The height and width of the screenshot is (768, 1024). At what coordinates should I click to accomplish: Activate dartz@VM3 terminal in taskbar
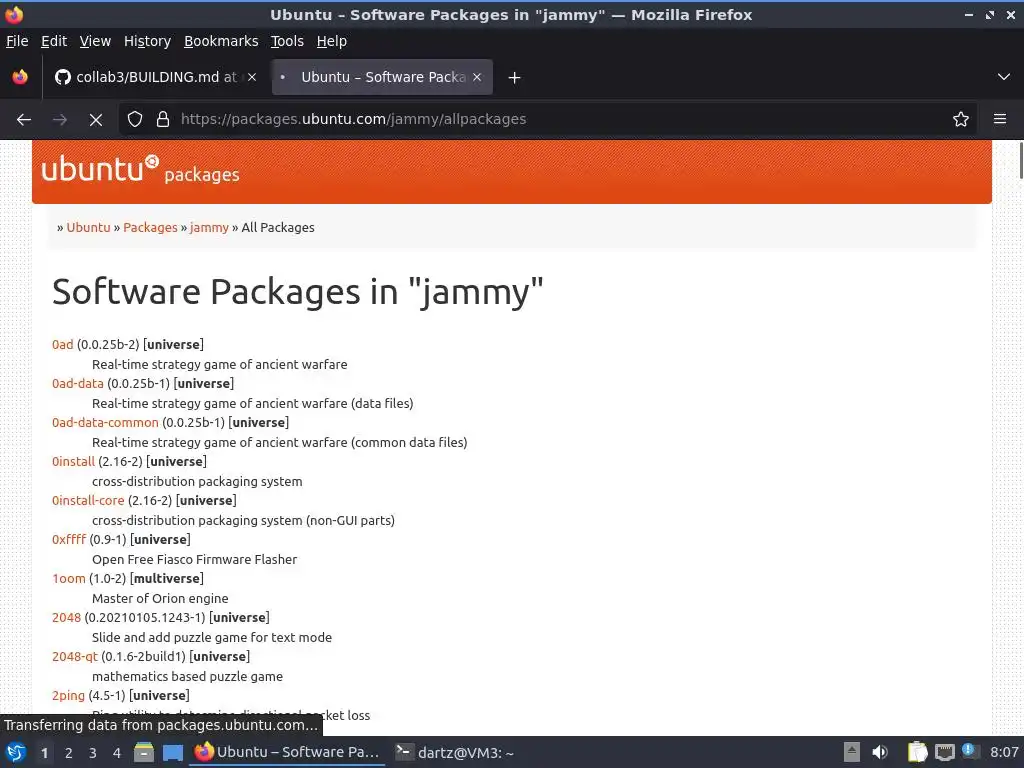coord(455,752)
